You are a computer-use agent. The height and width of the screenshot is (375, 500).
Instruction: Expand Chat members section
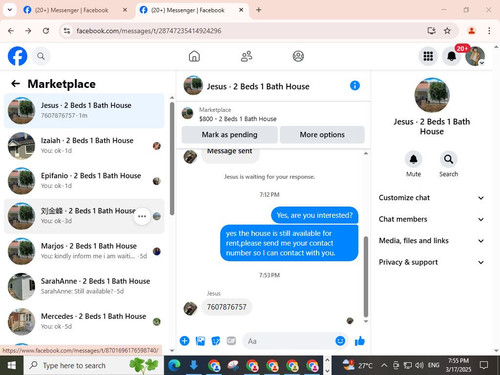(x=431, y=219)
